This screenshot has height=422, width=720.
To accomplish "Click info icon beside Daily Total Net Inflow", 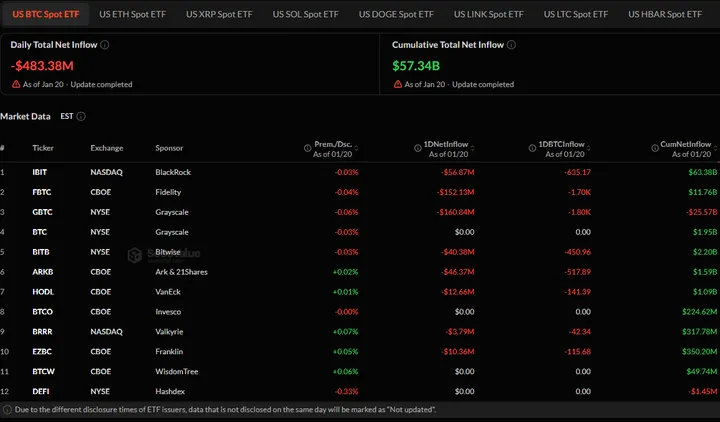I will pos(105,45).
